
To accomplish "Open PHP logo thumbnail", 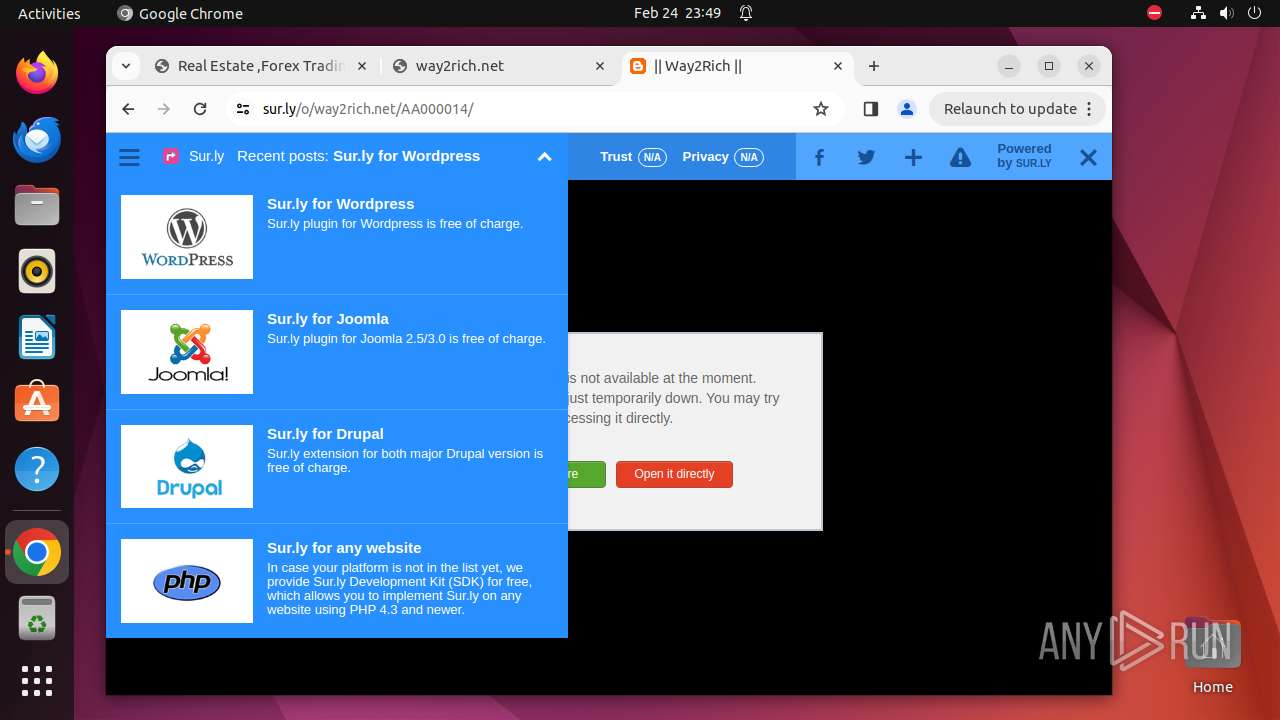I will tap(187, 581).
